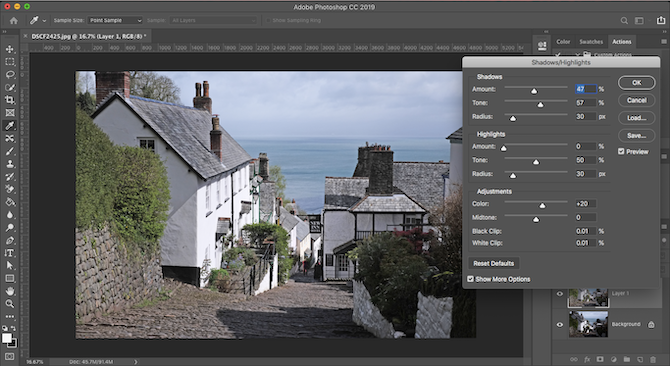
Task: Open the Eyedropper tool preset picker arrow
Action: (44, 20)
